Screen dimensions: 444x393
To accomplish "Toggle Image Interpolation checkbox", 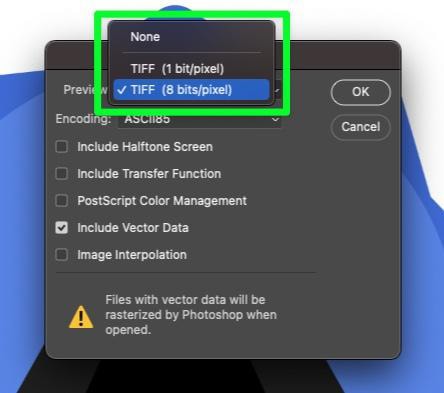I will click(x=62, y=255).
